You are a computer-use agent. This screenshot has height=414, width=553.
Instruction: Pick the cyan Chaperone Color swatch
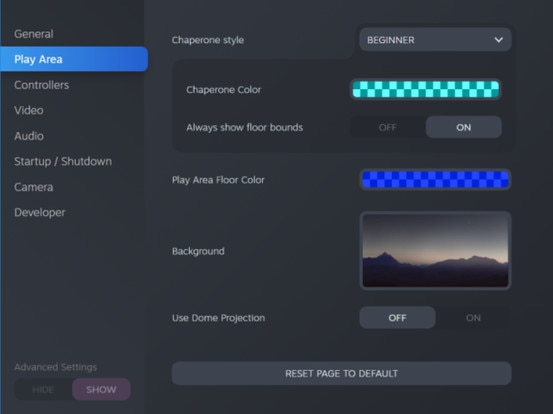tap(426, 89)
